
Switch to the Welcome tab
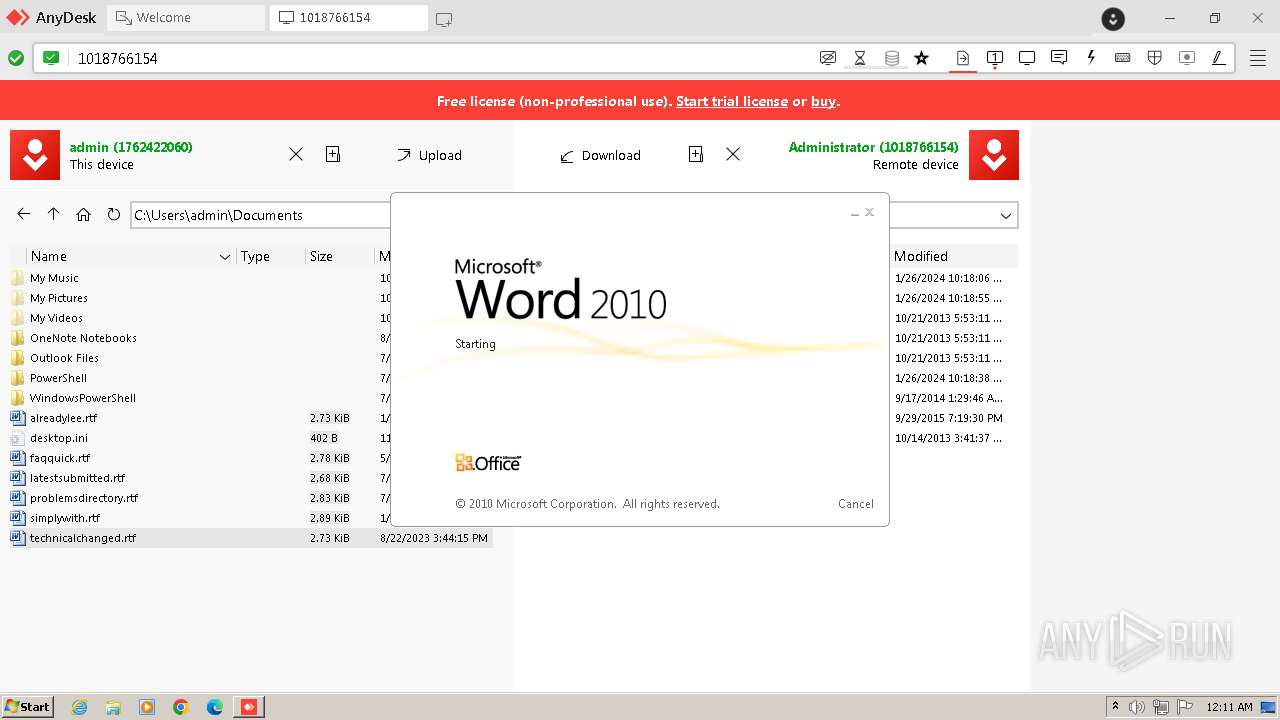186,18
